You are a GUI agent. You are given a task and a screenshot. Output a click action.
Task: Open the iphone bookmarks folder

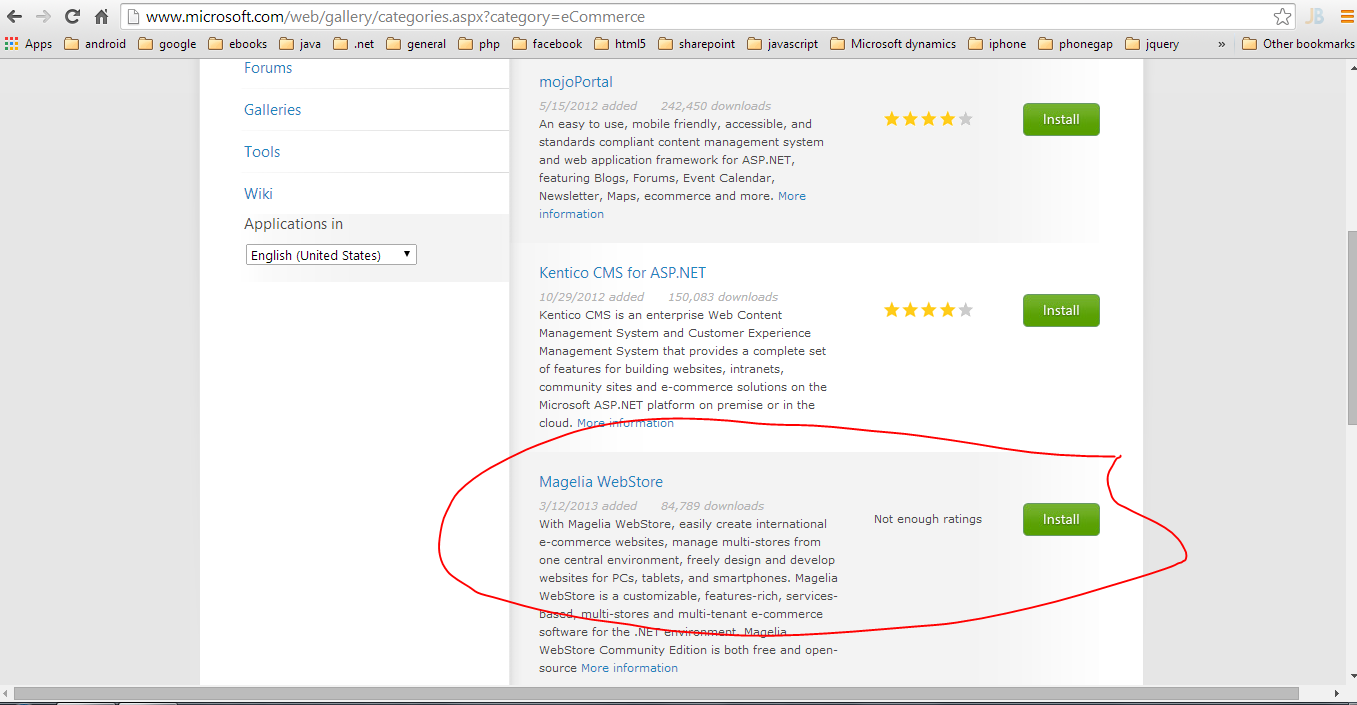(997, 44)
